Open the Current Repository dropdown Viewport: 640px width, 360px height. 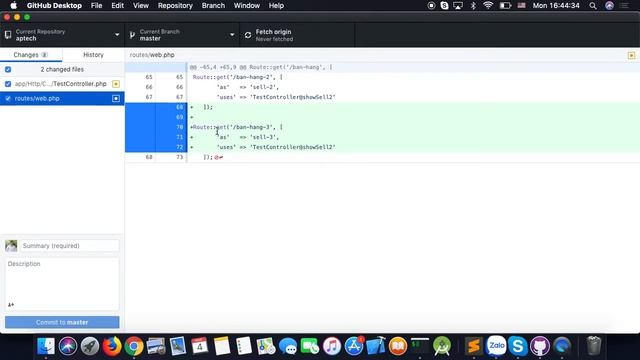tap(62, 35)
